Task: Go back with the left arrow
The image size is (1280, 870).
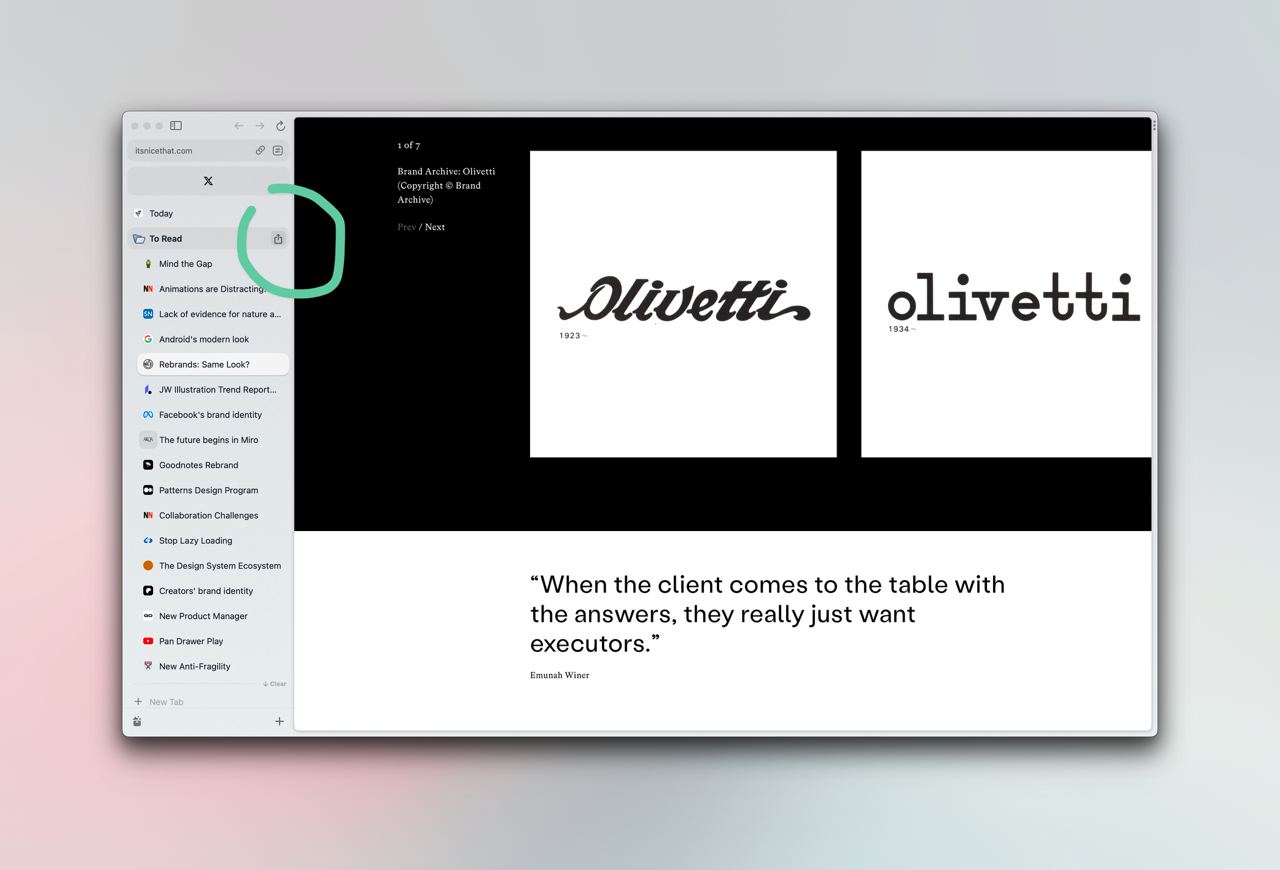Action: coord(239,126)
